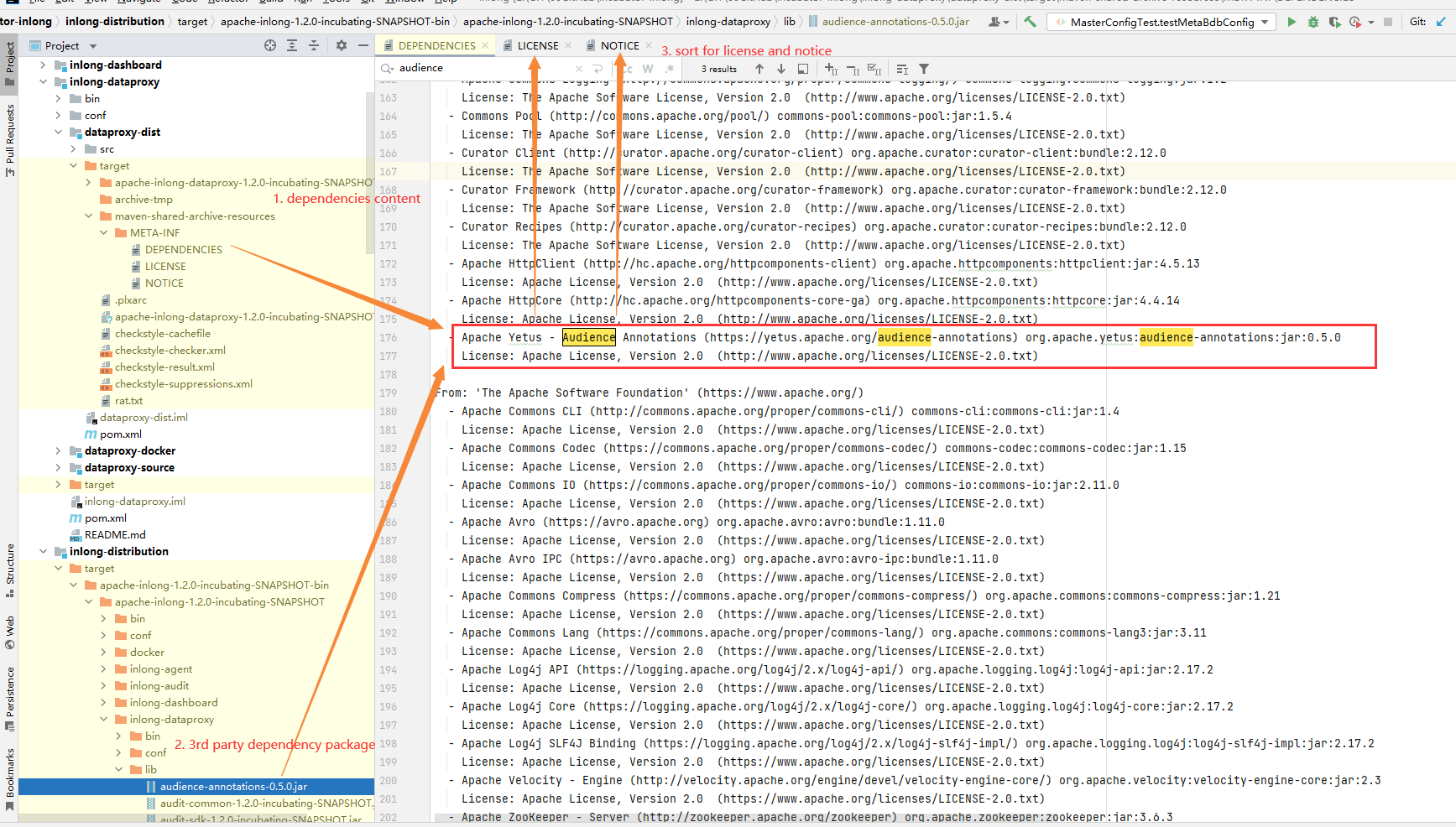
Task: Toggle the Regex search option
Action: 670,69
